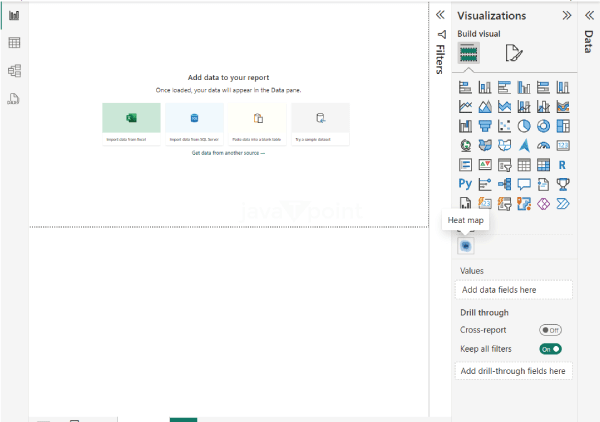The height and width of the screenshot is (422, 600).
Task: Open Report view in left sidebar
Action: point(14,15)
